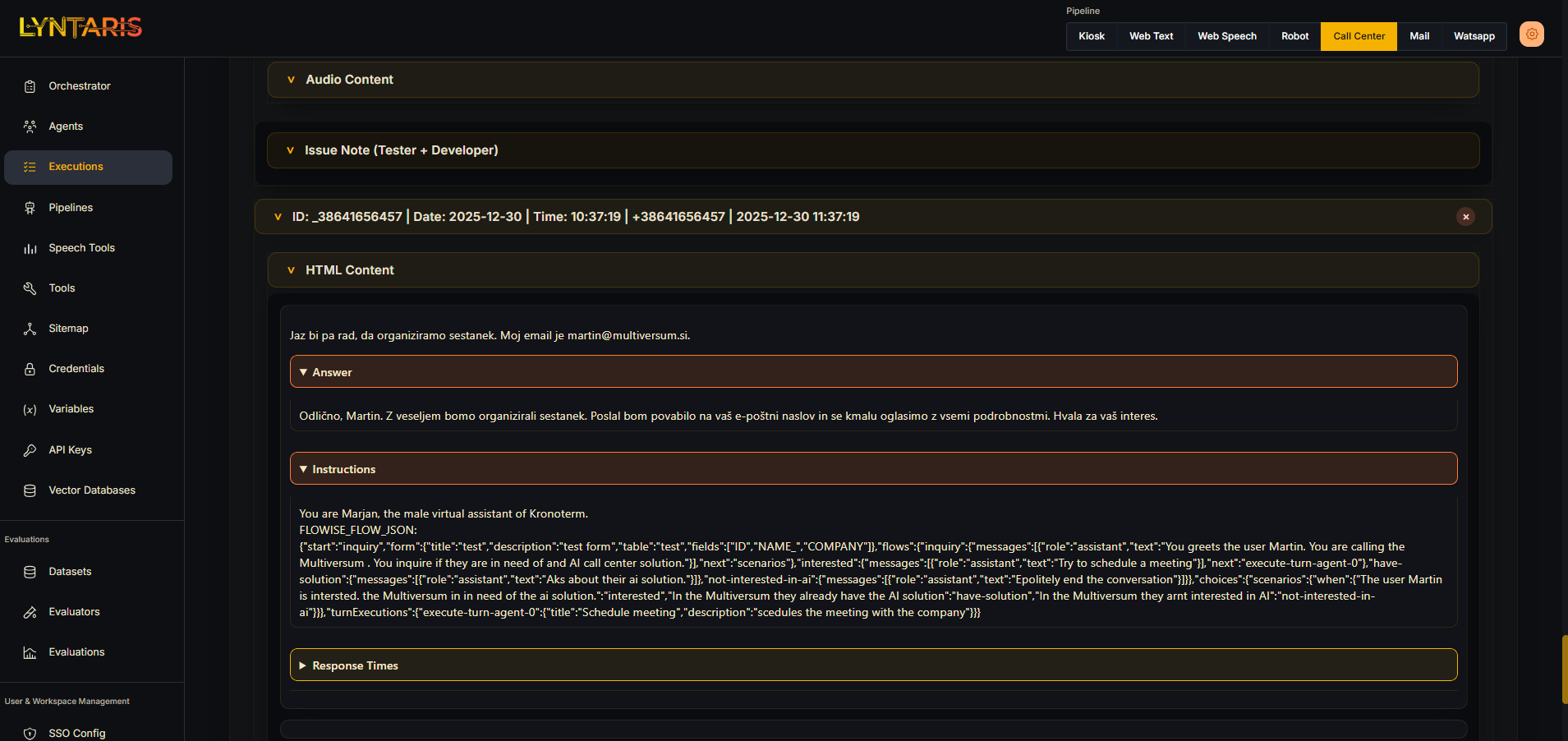Image resolution: width=1568 pixels, height=741 pixels.
Task: Click the Speech Tools bars icon
Action: 30,248
